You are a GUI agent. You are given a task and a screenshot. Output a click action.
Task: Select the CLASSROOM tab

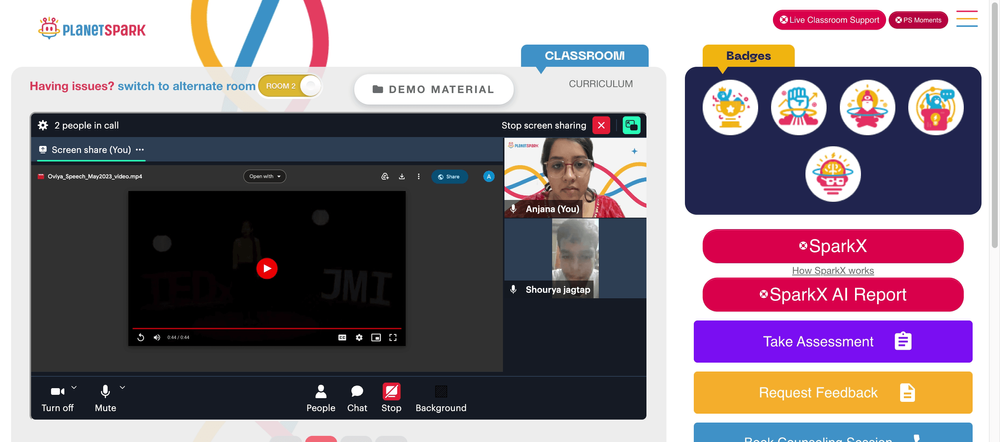click(585, 55)
